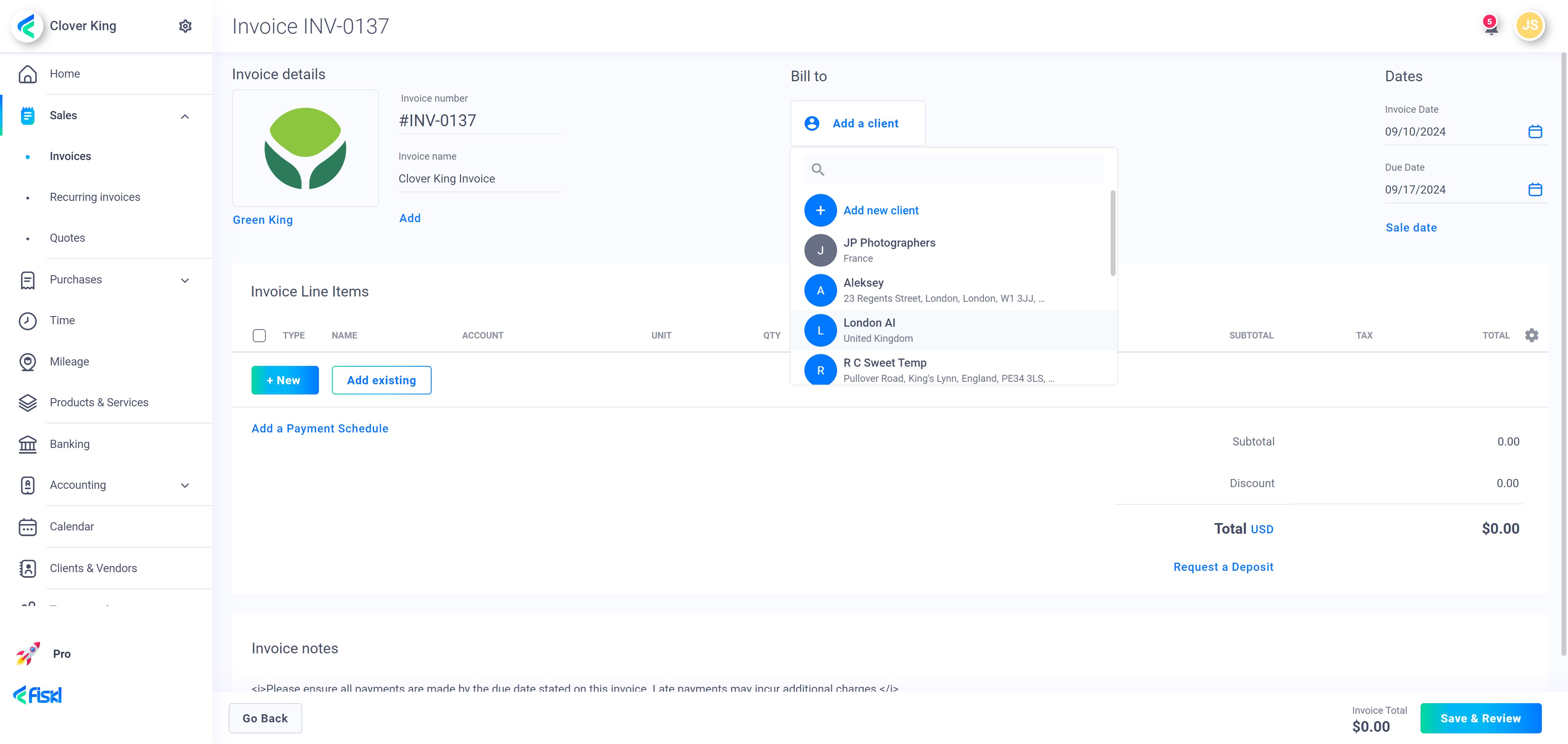Image resolution: width=1568 pixels, height=744 pixels.
Task: Collapse the Sales menu chevron
Action: (185, 116)
